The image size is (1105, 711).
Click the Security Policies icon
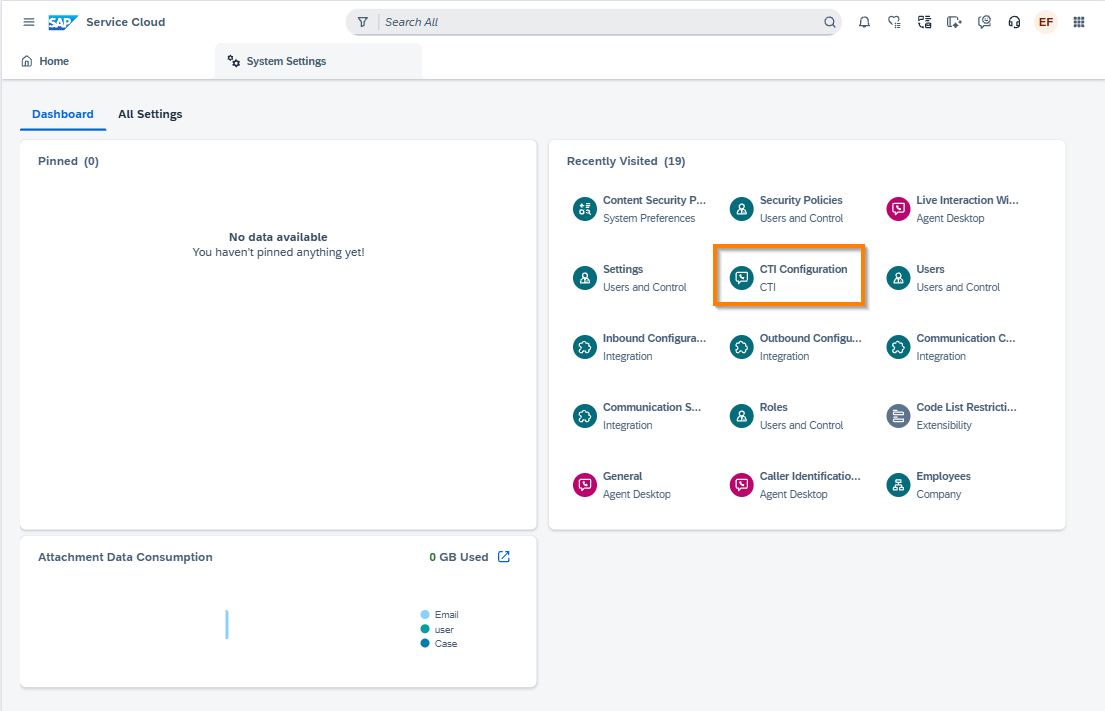pyautogui.click(x=741, y=209)
